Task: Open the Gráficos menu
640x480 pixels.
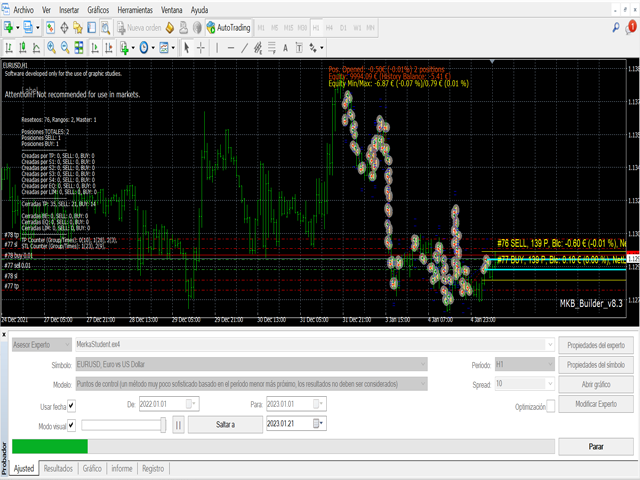Action: pyautogui.click(x=98, y=10)
